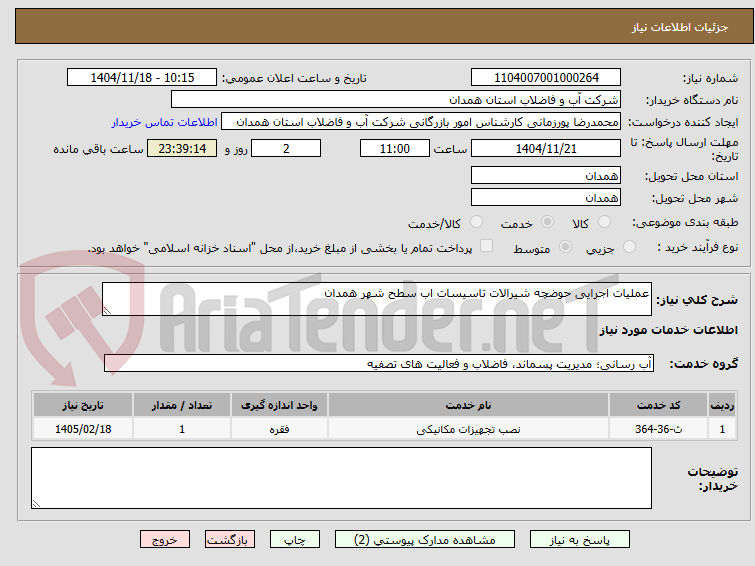Click the delivery city field همدان
This screenshot has width=755, height=566.
click(x=546, y=197)
